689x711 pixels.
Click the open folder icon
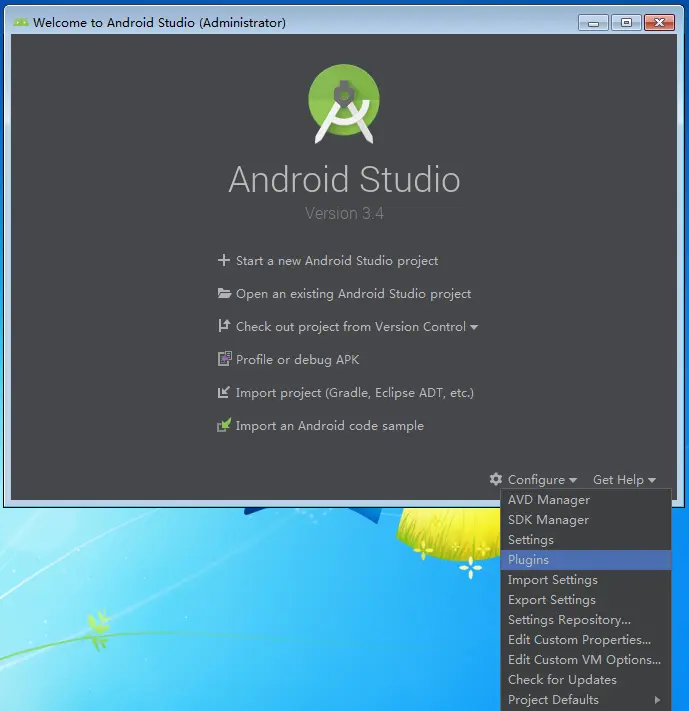[224, 293]
